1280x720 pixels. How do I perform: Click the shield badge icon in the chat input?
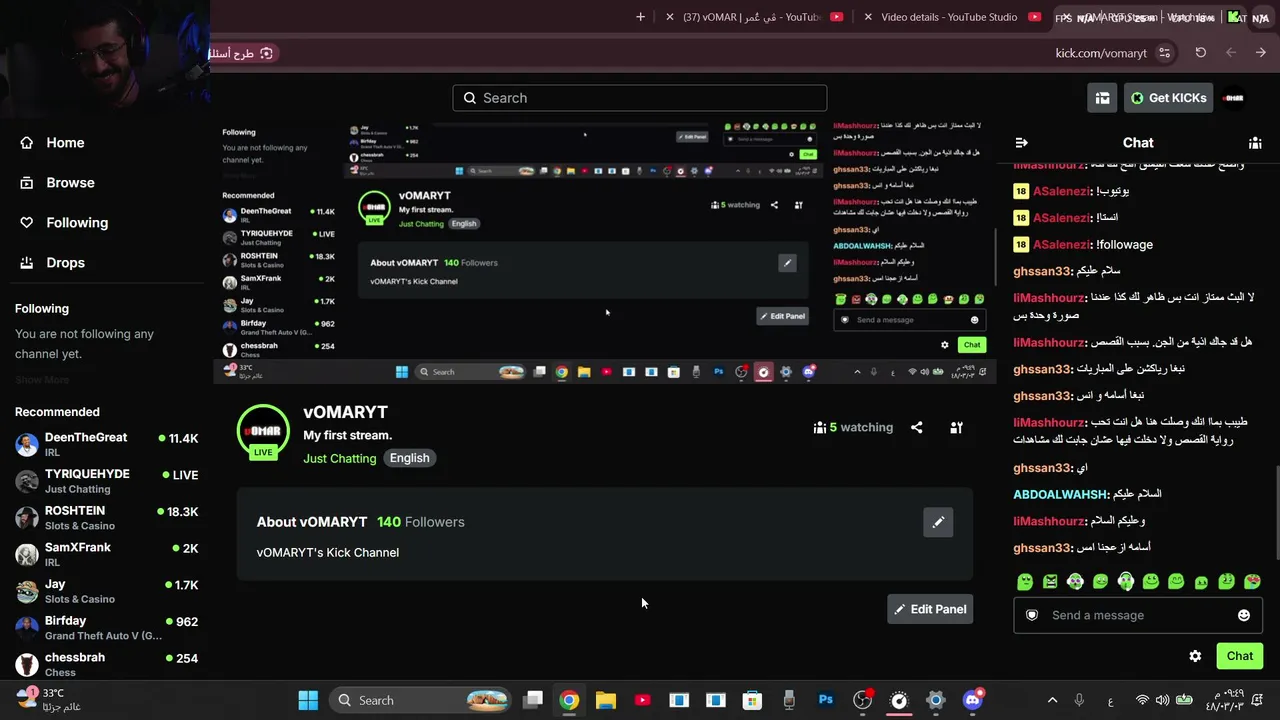coord(1032,615)
